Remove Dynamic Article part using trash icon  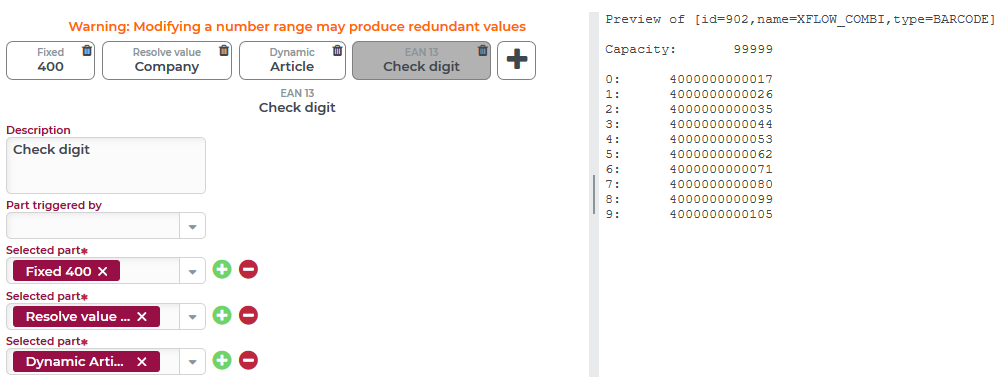click(337, 50)
